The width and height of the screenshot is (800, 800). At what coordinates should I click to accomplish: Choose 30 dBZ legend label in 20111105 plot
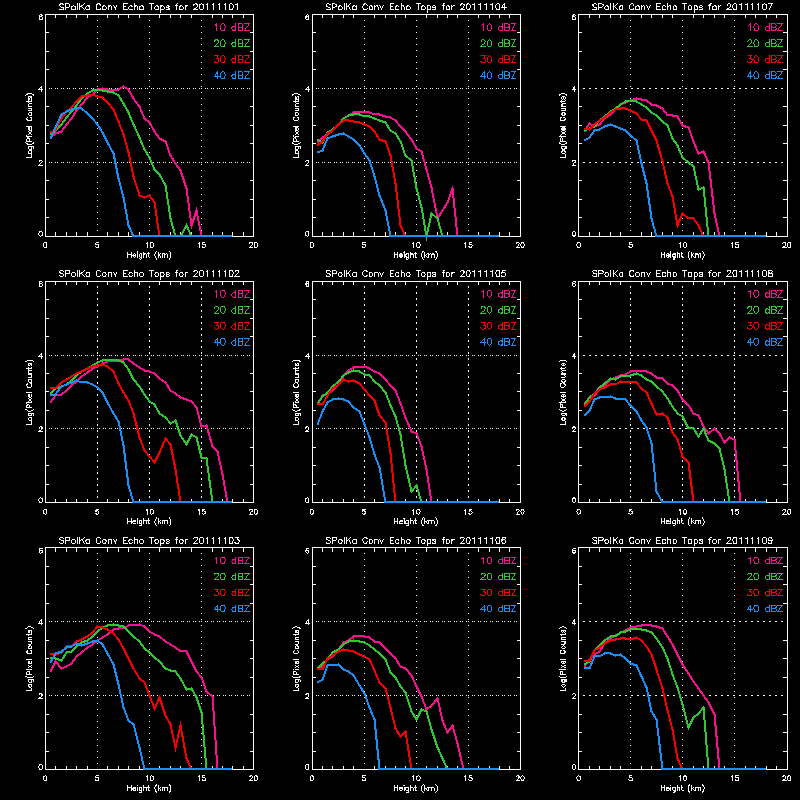[498, 326]
